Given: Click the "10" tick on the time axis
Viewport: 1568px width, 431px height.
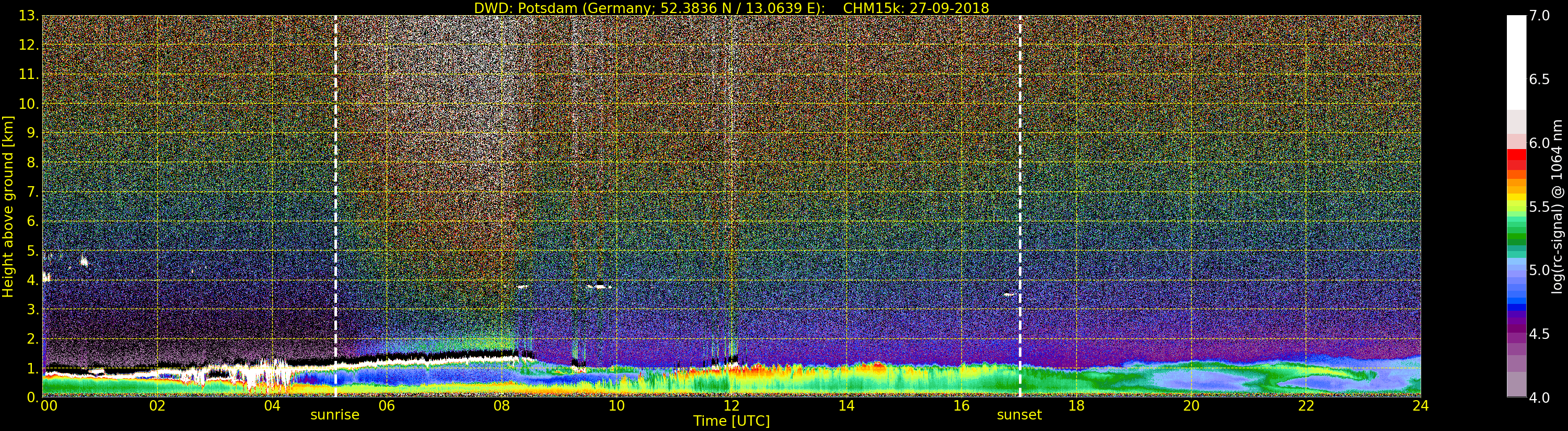Looking at the screenshot, I should [x=617, y=405].
